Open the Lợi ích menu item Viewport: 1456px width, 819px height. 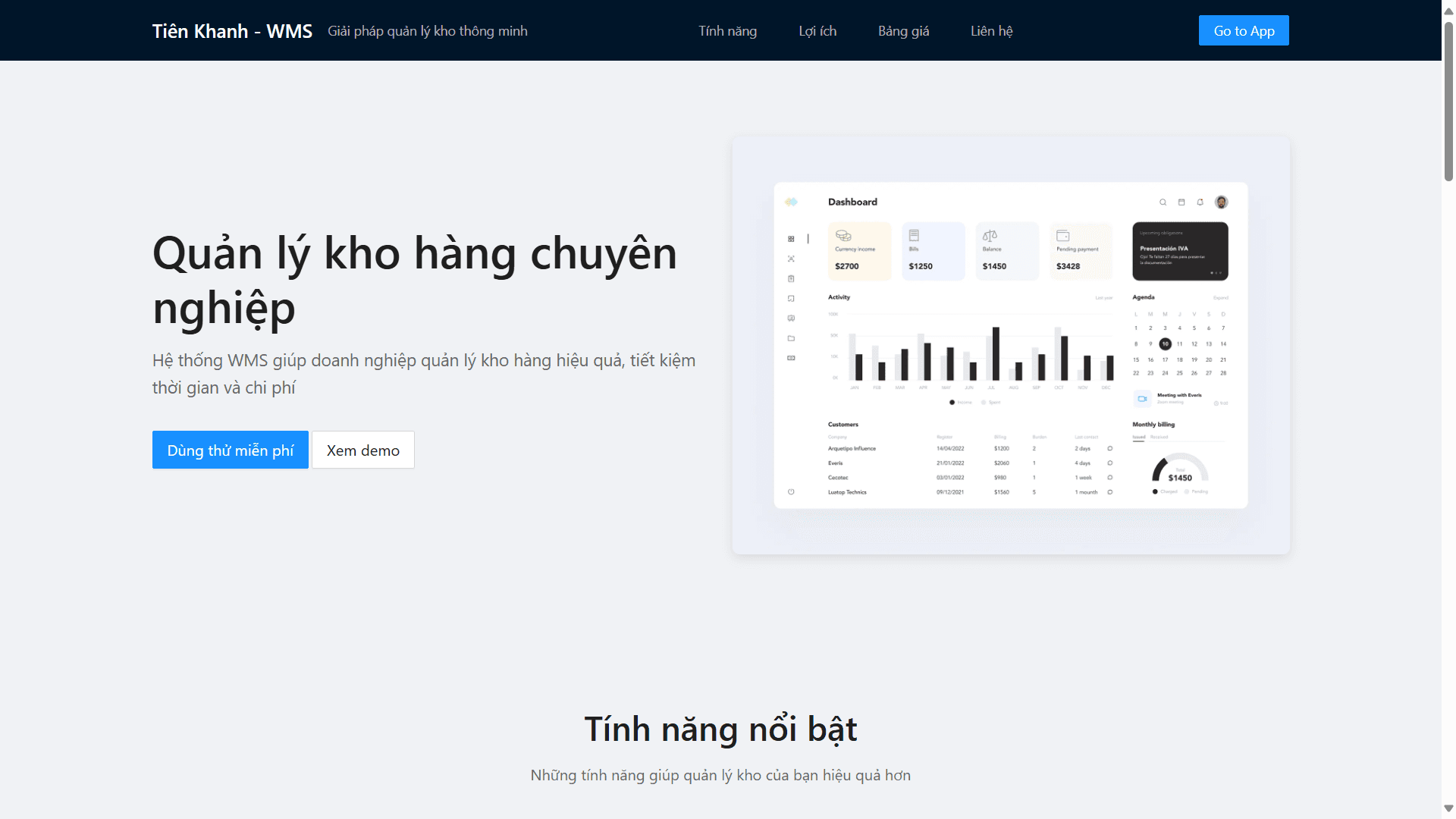817,31
